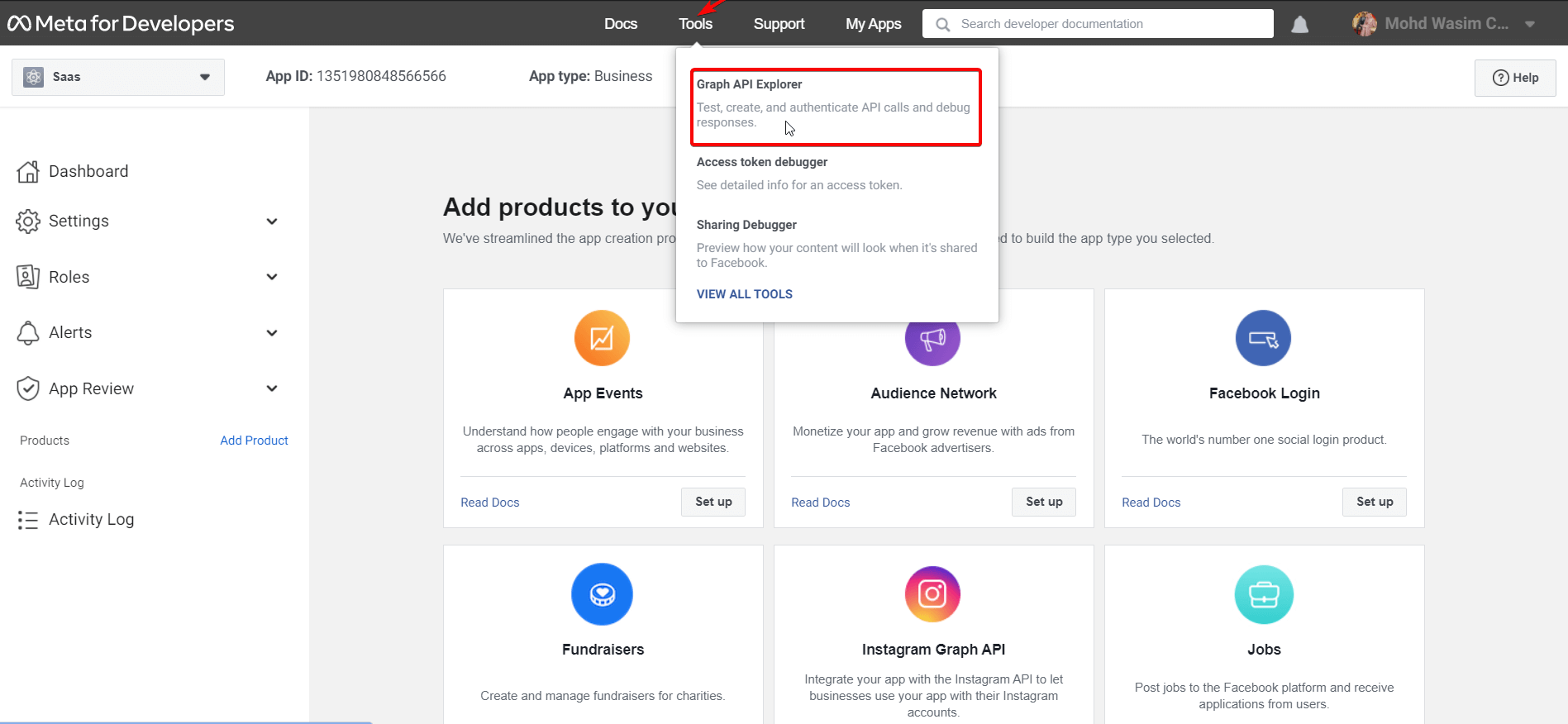Image resolution: width=1568 pixels, height=724 pixels.
Task: Click the Alerts bell icon in sidebar
Action: (x=28, y=332)
